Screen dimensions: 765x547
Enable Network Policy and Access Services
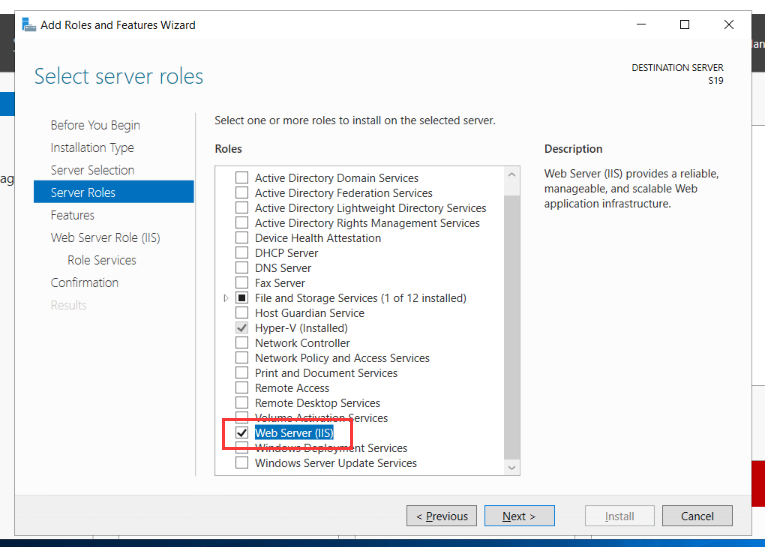coord(242,358)
